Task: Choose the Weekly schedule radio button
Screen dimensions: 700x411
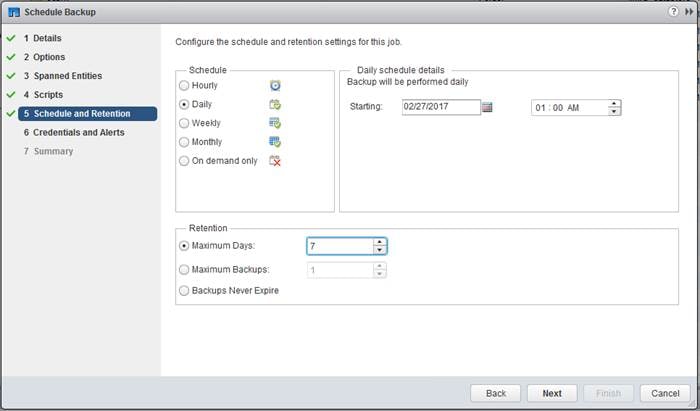Action: [x=183, y=123]
